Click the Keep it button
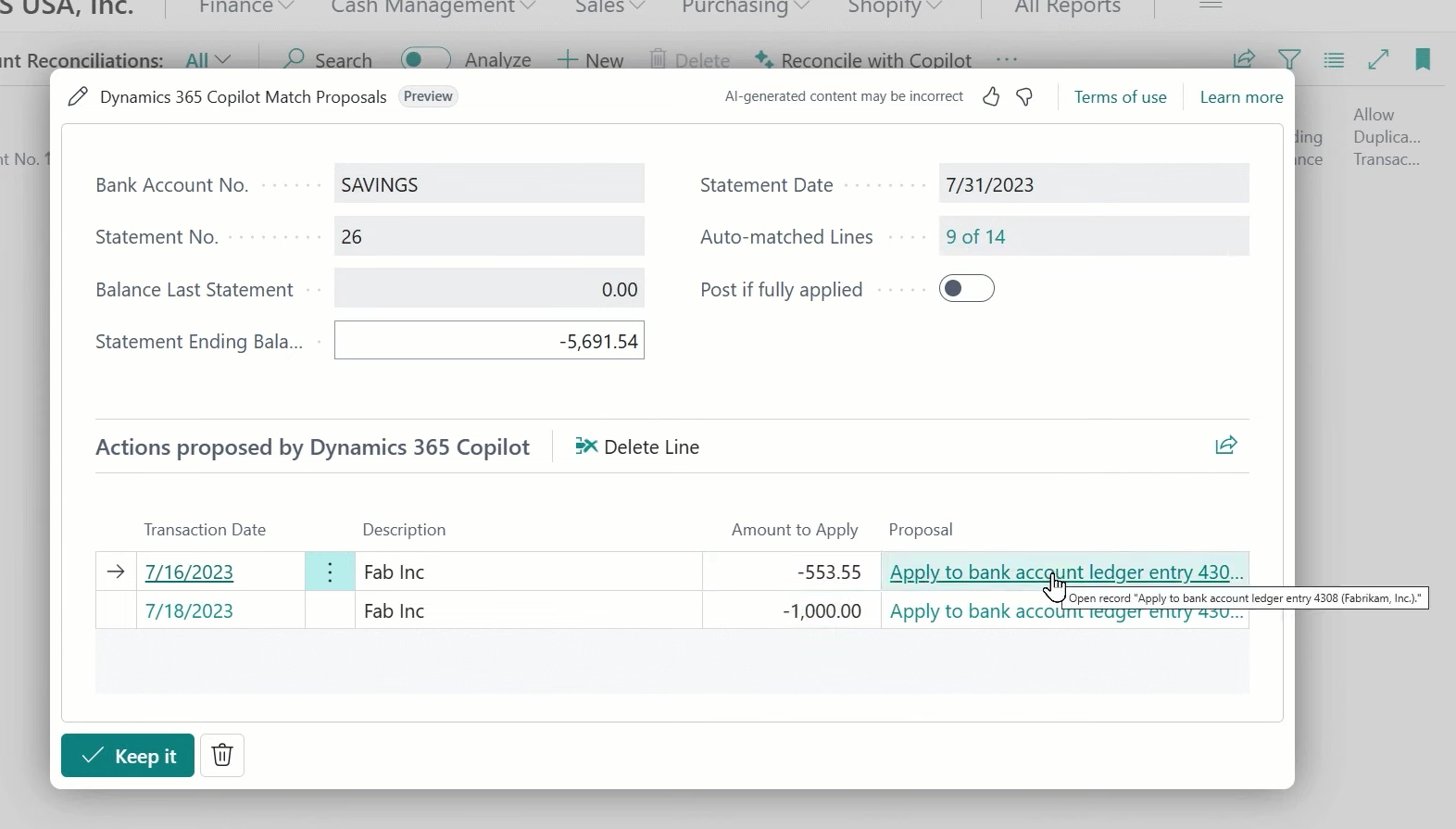 (x=128, y=756)
